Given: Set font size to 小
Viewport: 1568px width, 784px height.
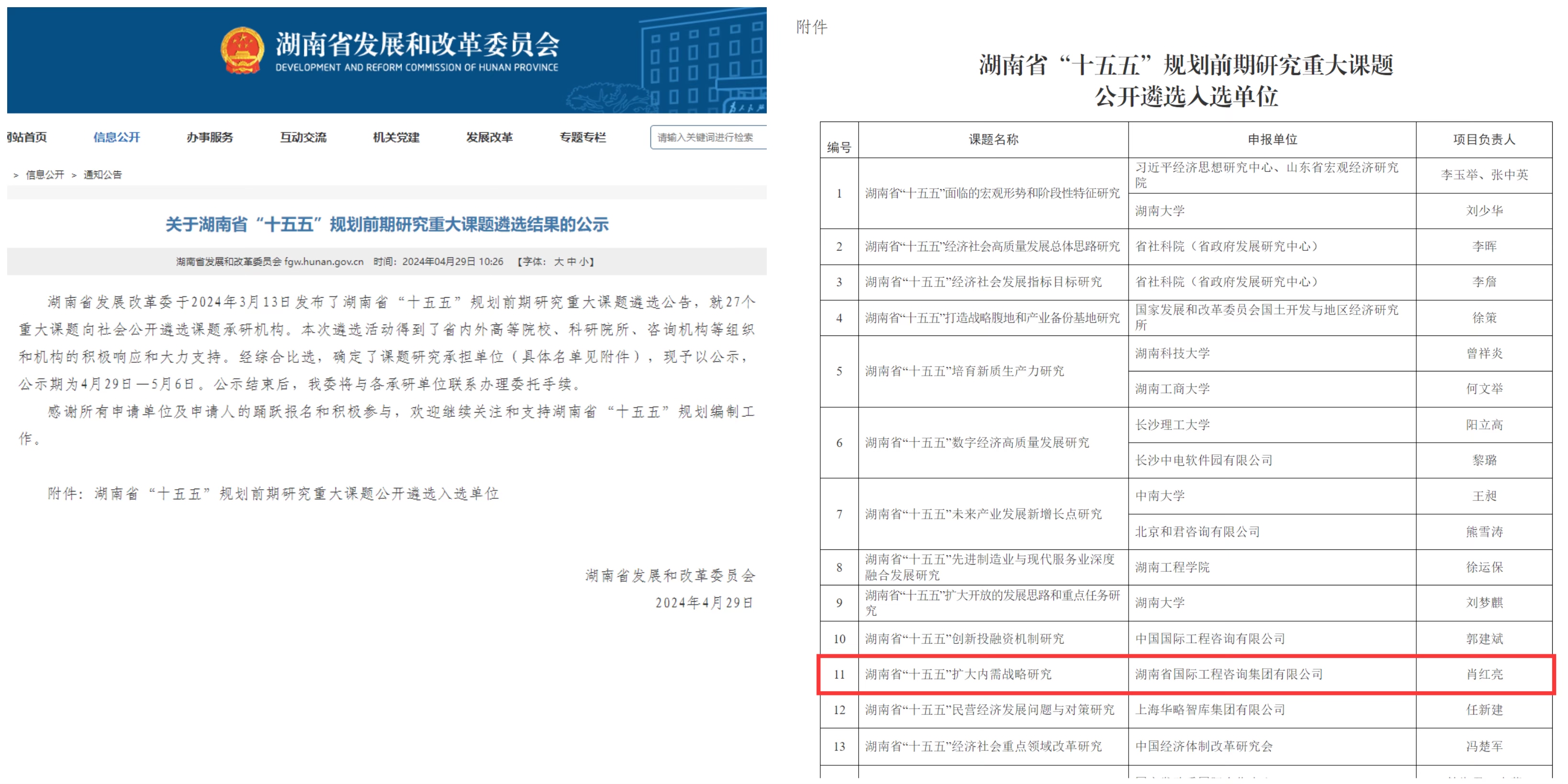Looking at the screenshot, I should click(584, 262).
